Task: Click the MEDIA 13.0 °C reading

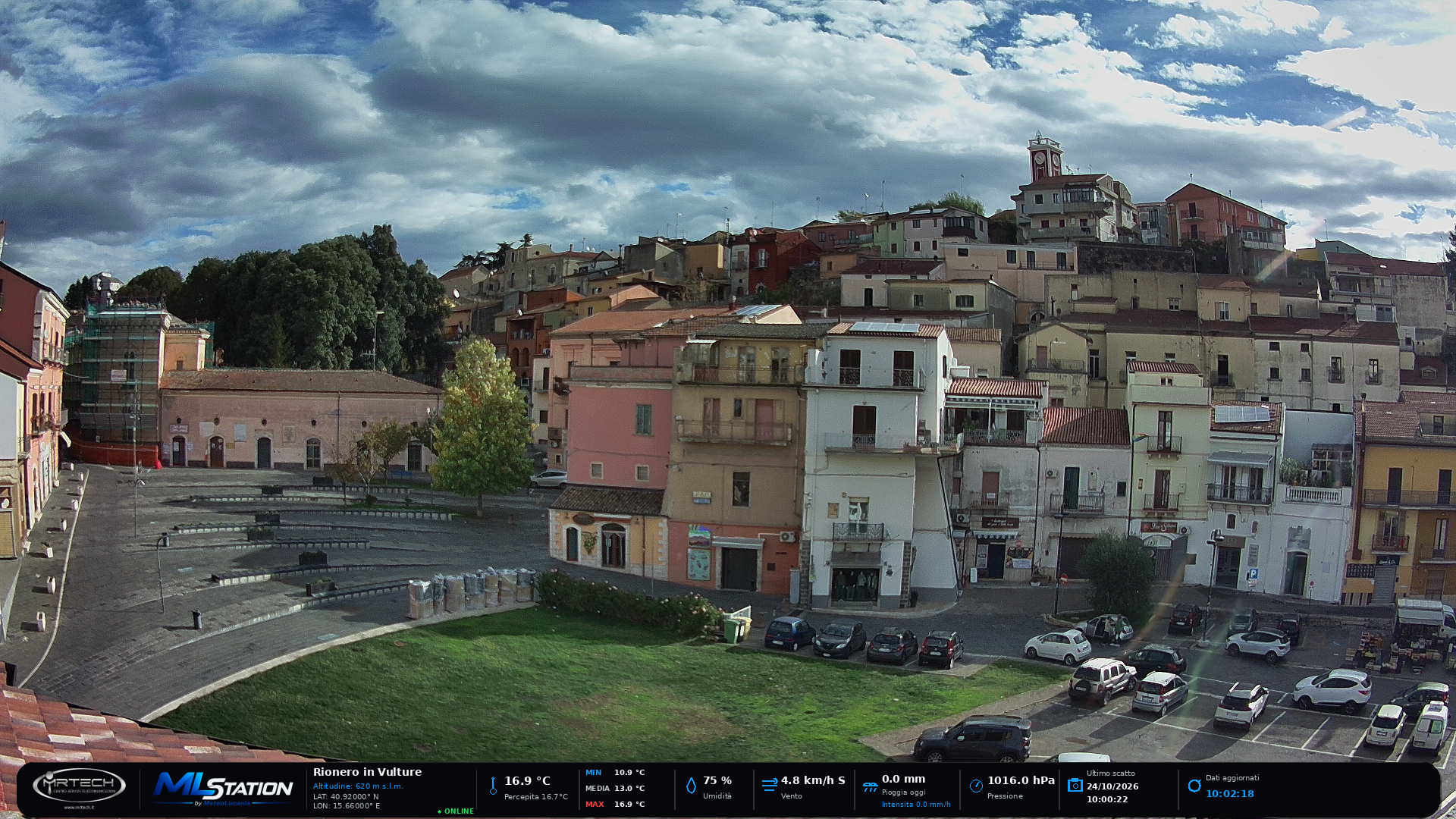Action: click(x=615, y=789)
